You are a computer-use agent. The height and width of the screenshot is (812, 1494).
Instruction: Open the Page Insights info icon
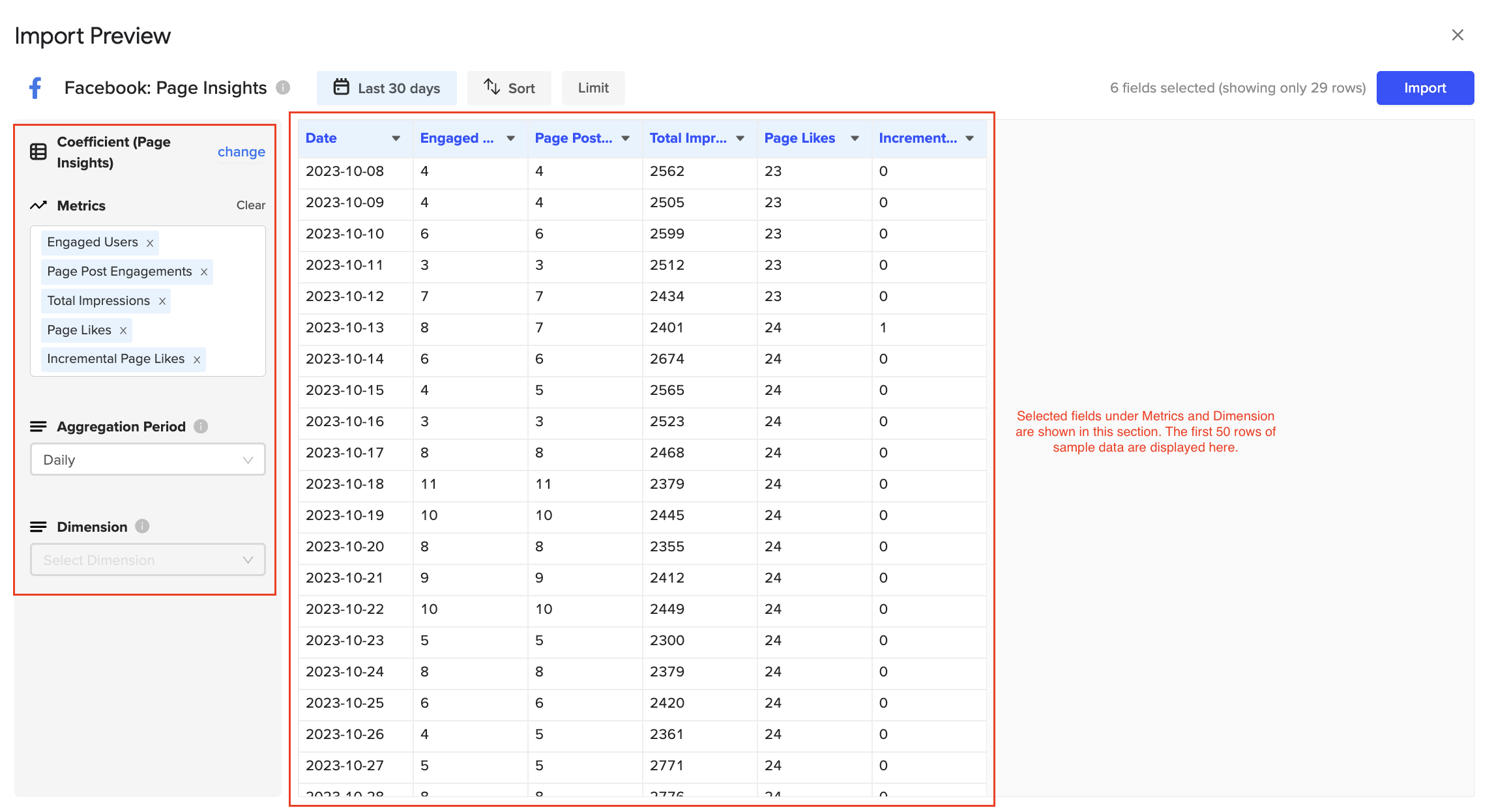283,87
